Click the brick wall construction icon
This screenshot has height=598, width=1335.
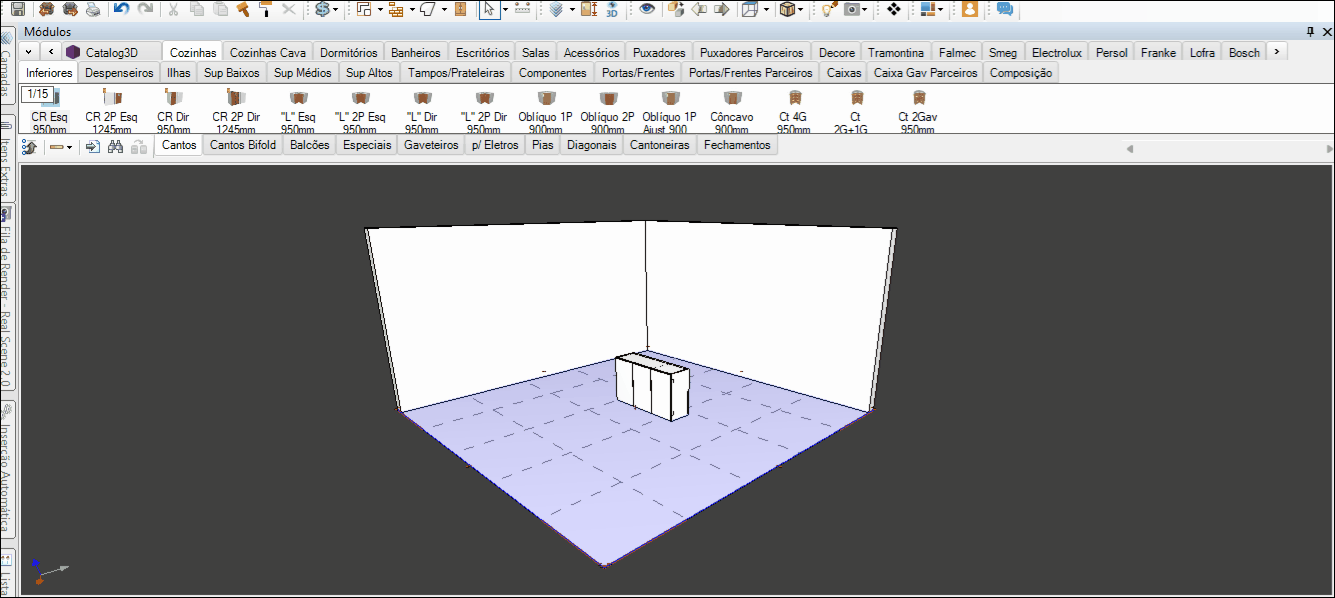tap(396, 9)
